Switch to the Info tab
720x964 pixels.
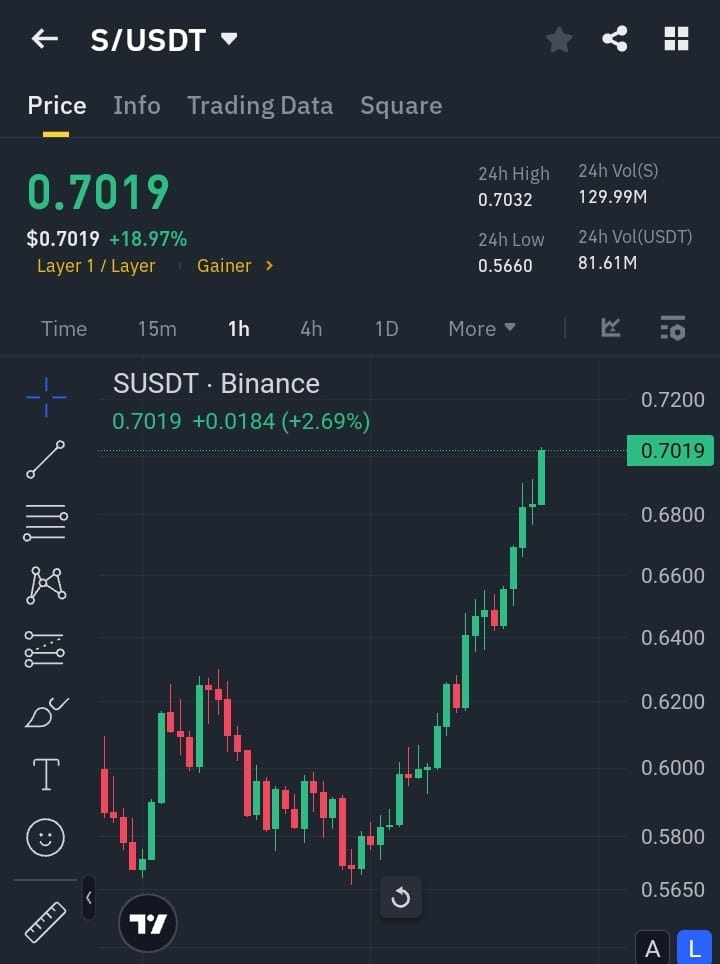(x=136, y=105)
